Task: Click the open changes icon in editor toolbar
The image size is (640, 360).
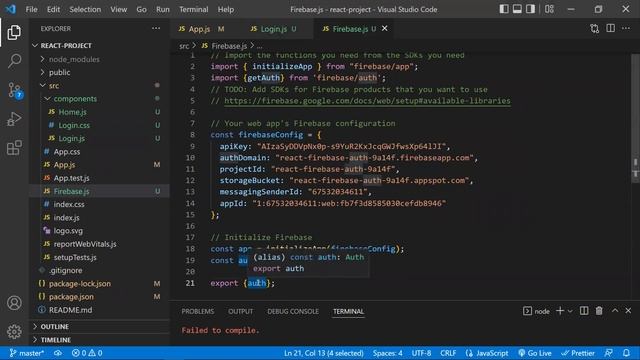Action: 595,29
